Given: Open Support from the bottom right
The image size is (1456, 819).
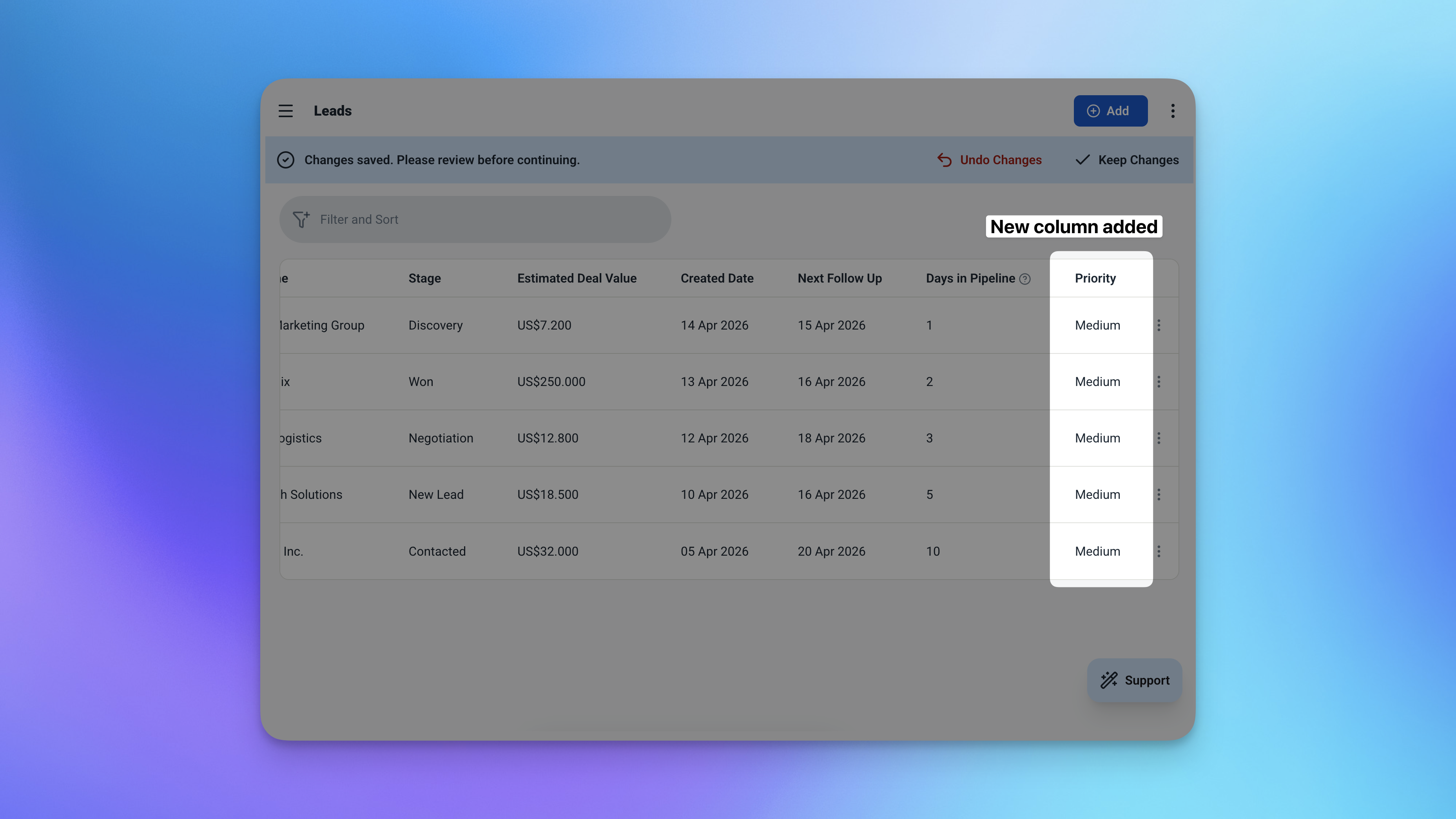Looking at the screenshot, I should point(1134,680).
